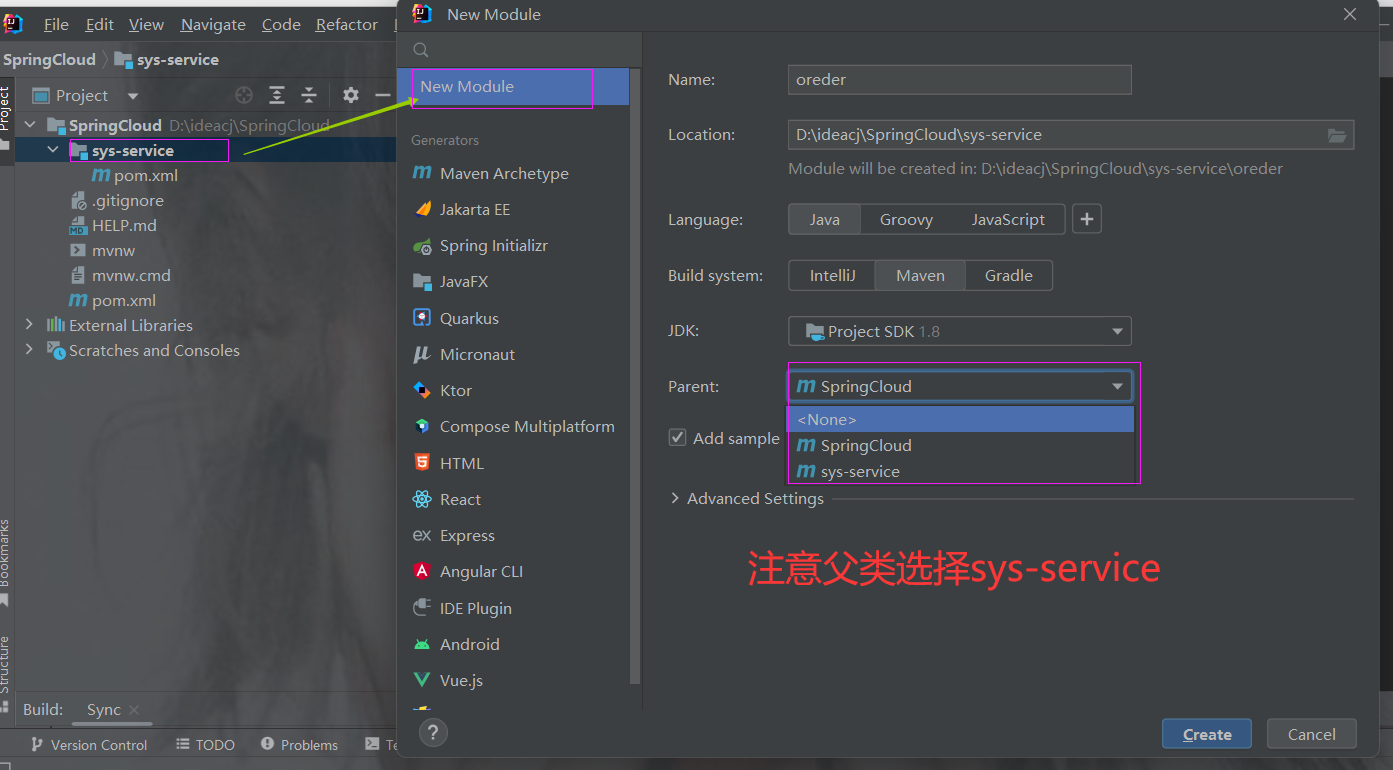Image resolution: width=1393 pixels, height=770 pixels.
Task: Open HELP.md in the project tree
Action: coord(112,225)
